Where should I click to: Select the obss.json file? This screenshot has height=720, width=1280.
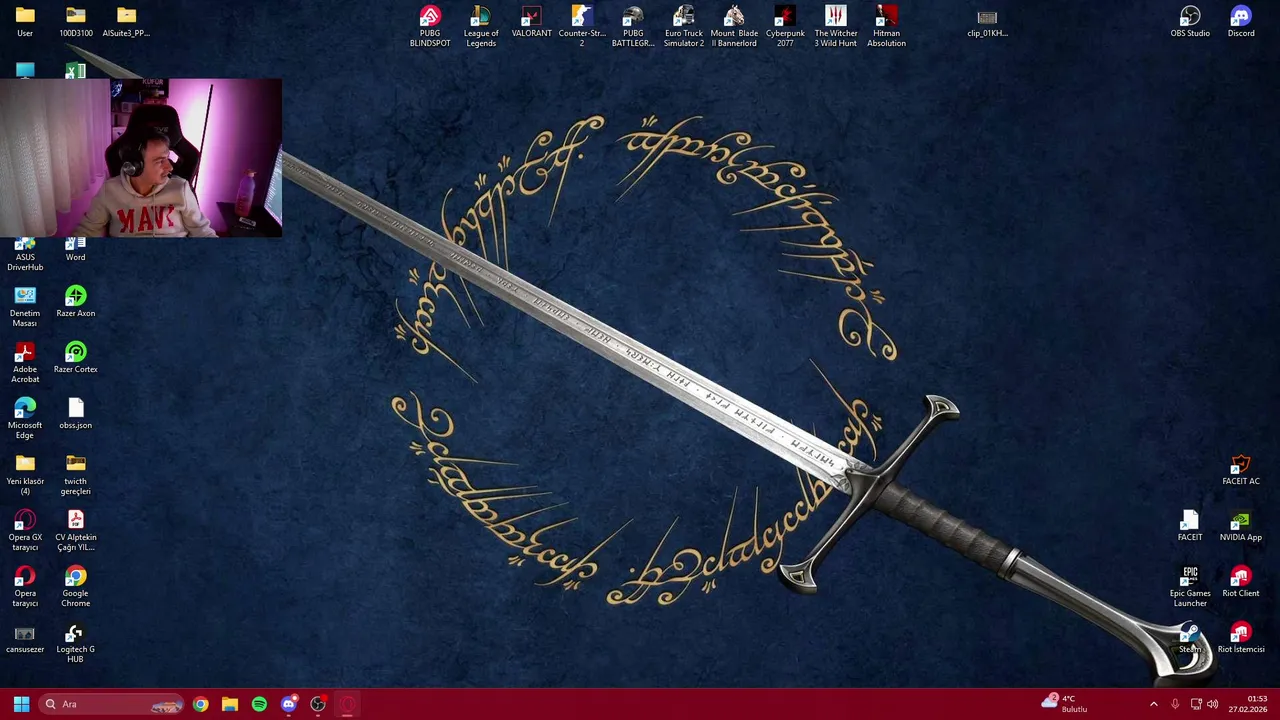pos(76,414)
